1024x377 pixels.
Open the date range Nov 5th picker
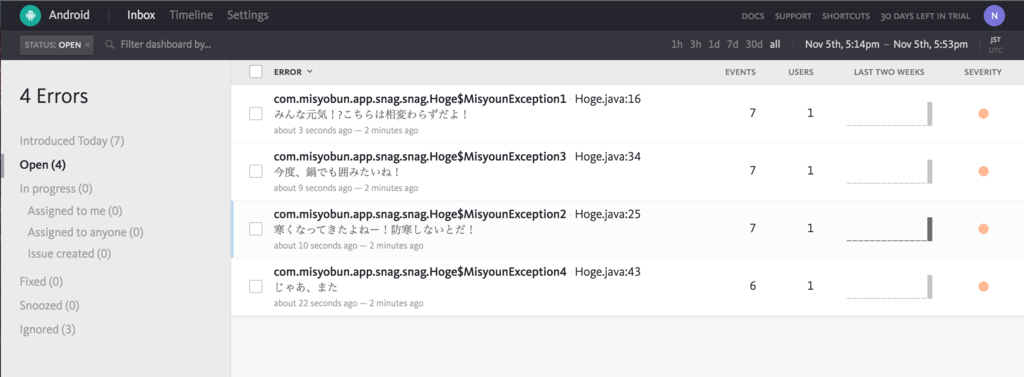[x=886, y=44]
